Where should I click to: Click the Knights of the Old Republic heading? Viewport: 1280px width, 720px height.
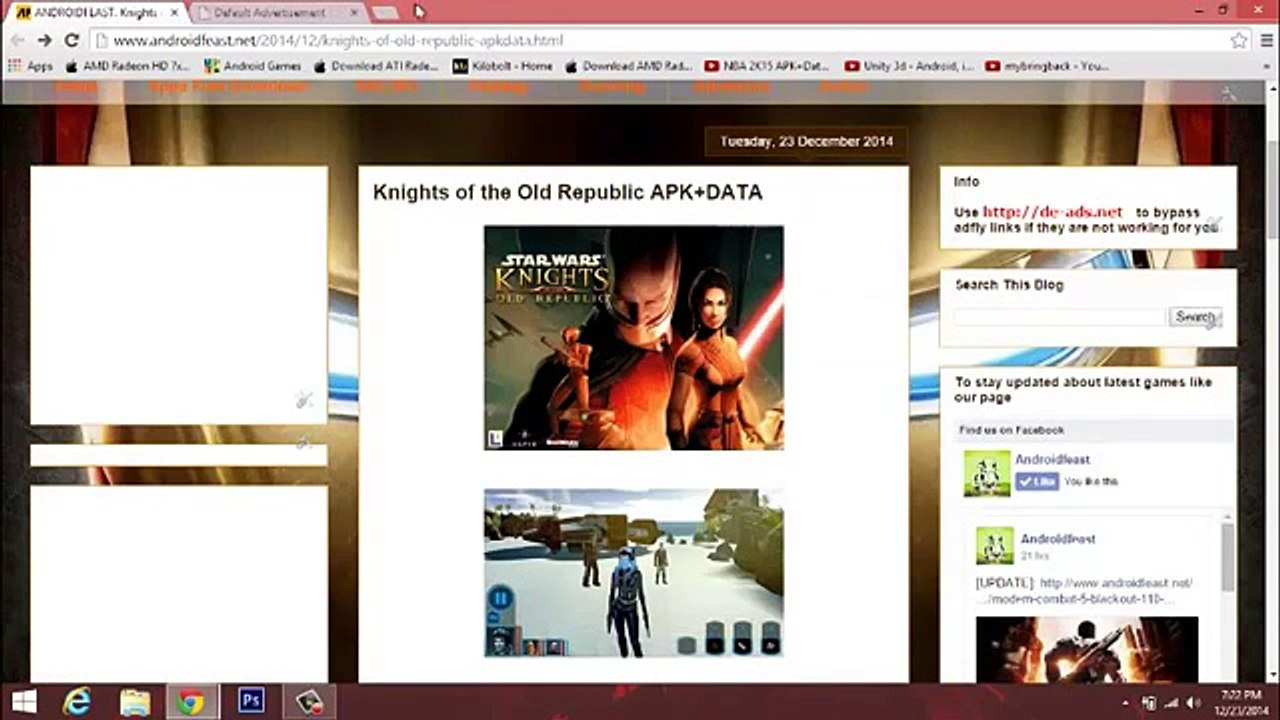567,192
